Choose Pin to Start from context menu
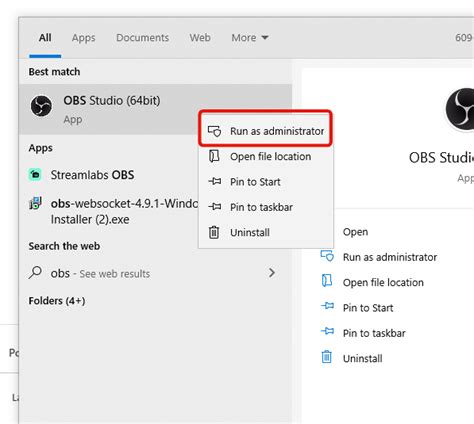The image size is (474, 424). [x=266, y=182]
